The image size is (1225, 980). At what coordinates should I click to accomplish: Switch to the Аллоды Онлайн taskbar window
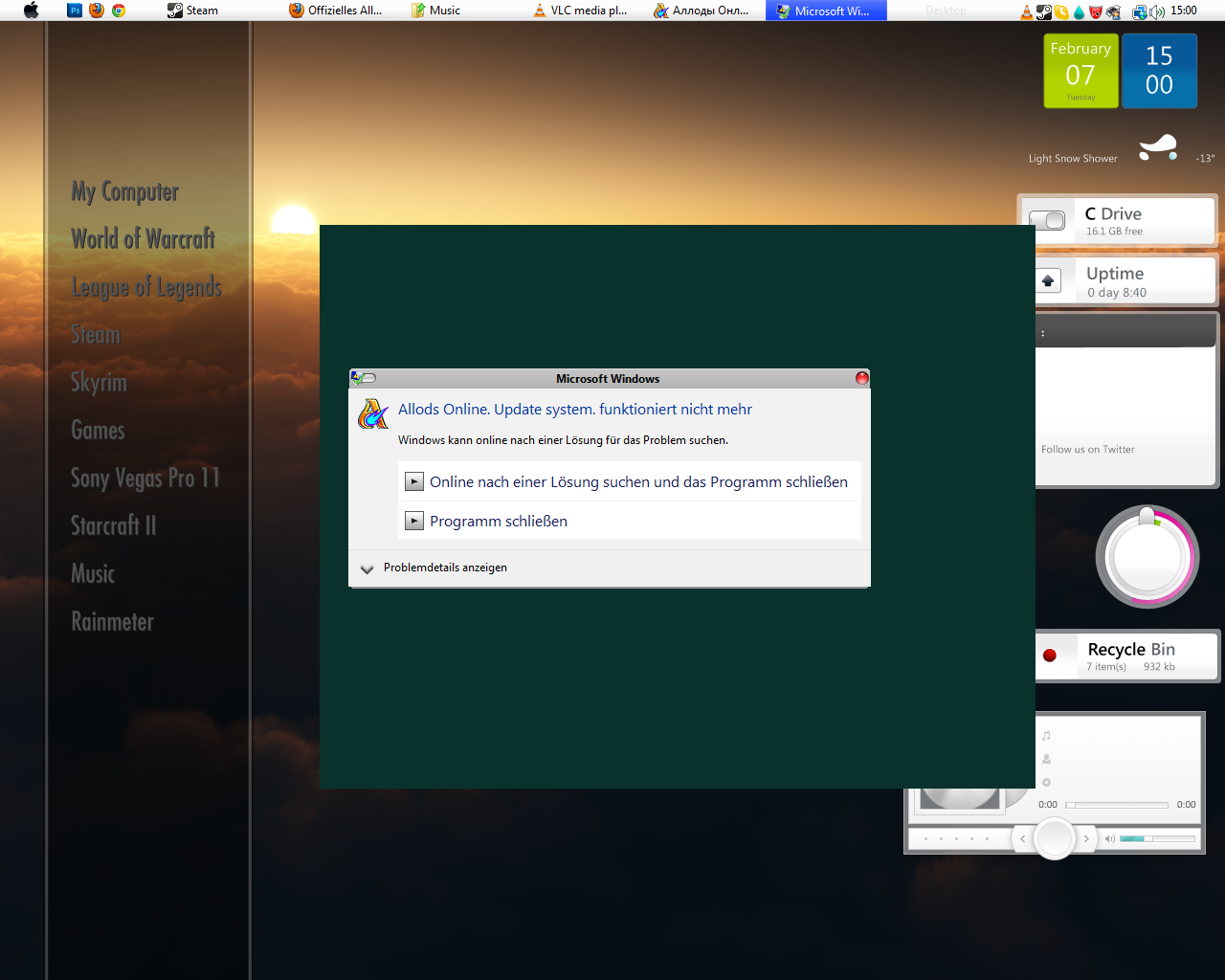tap(702, 11)
